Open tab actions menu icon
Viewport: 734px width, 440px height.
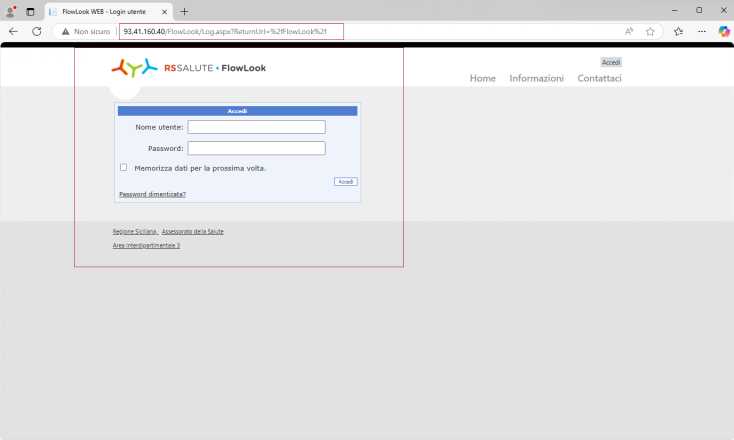click(30, 11)
